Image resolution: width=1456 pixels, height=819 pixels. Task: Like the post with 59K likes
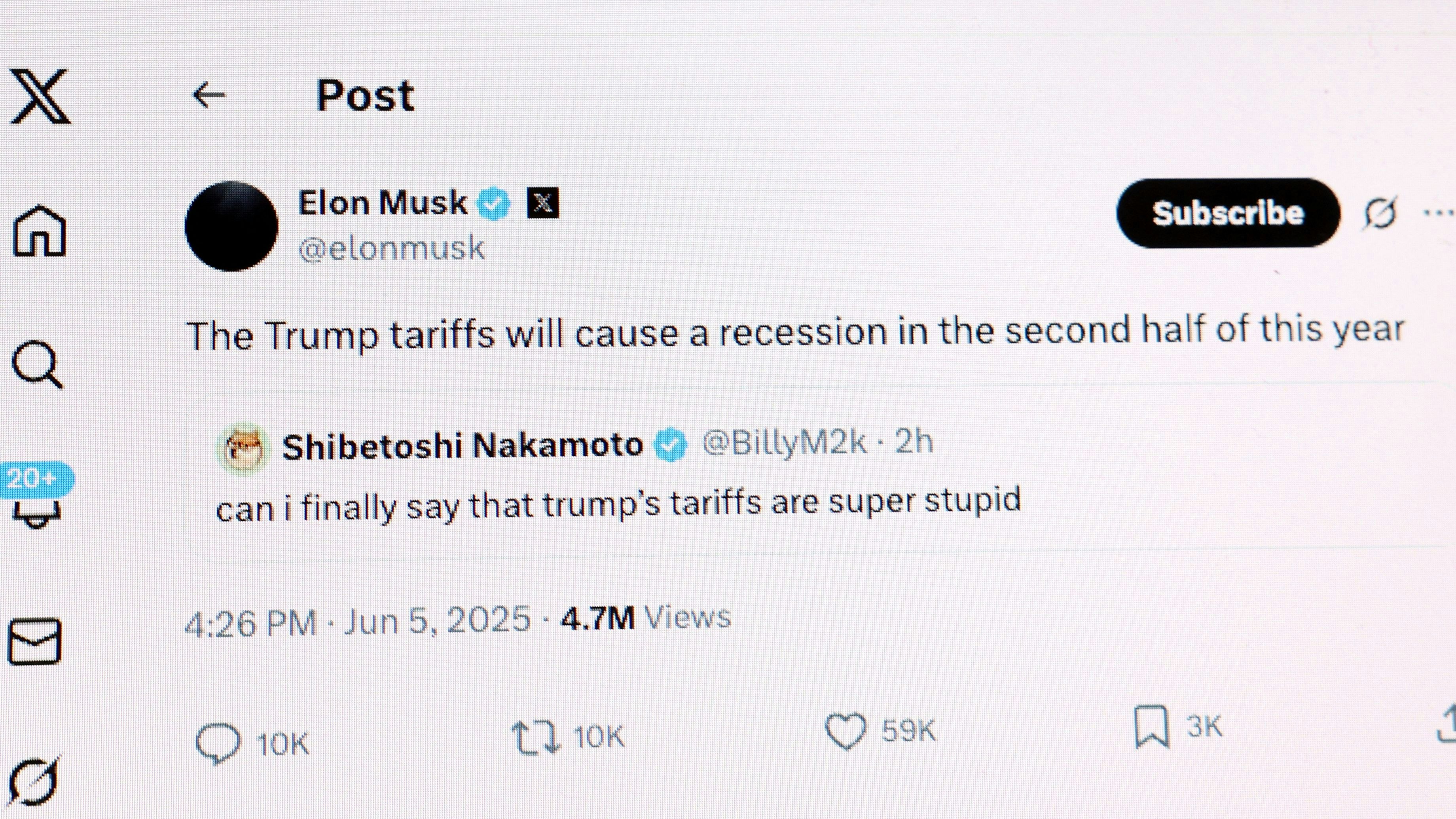tap(846, 731)
